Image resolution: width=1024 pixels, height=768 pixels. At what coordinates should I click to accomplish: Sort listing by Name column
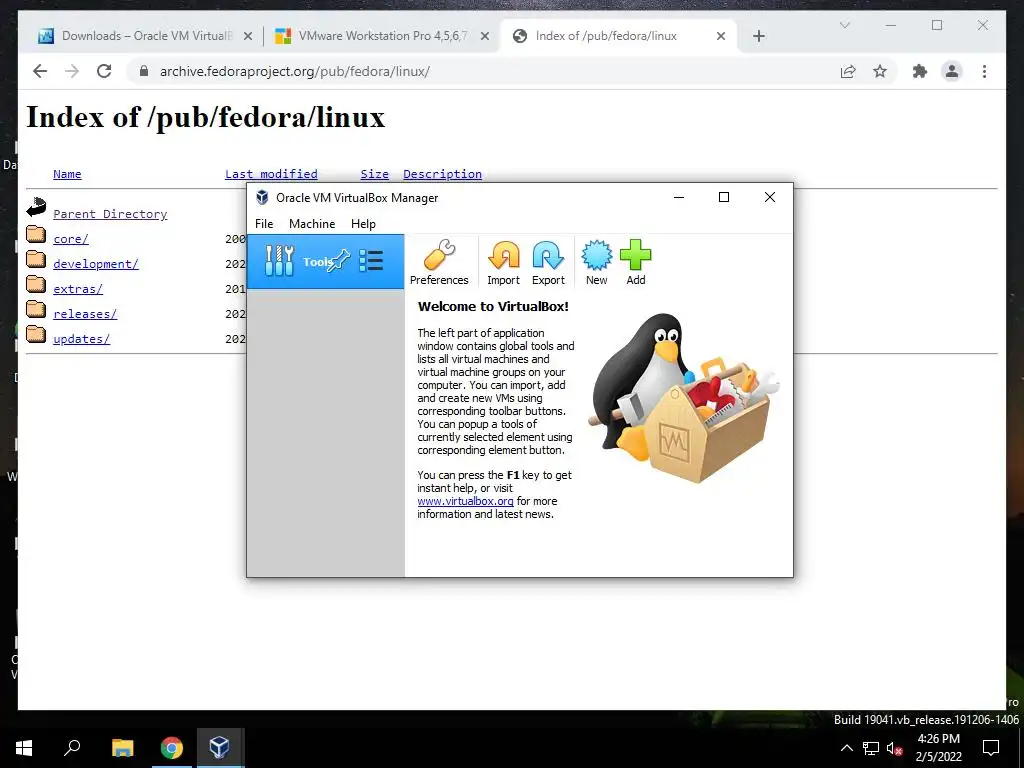pyautogui.click(x=67, y=174)
